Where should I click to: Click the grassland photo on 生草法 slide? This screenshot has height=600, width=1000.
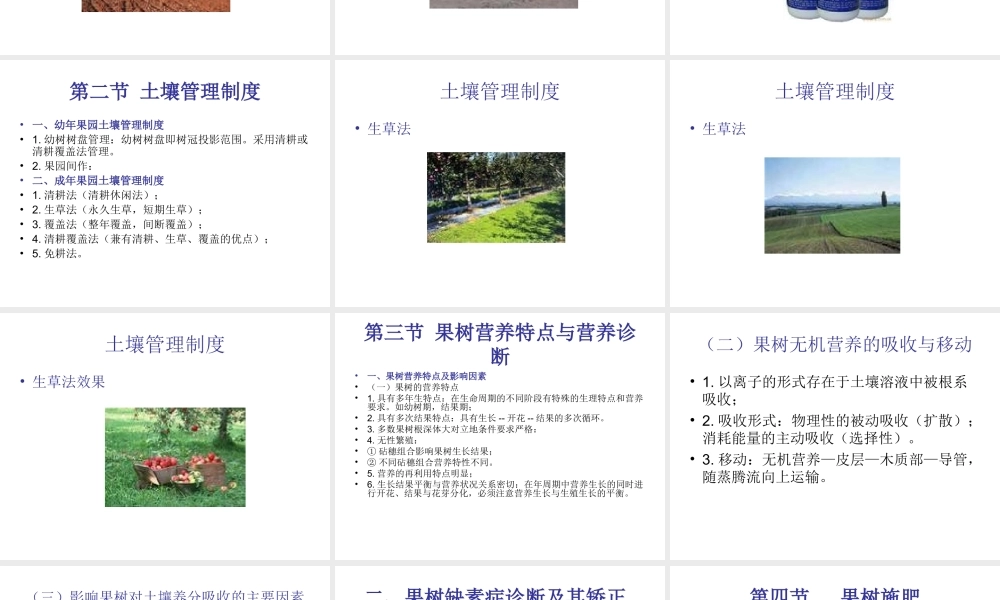(x=832, y=206)
